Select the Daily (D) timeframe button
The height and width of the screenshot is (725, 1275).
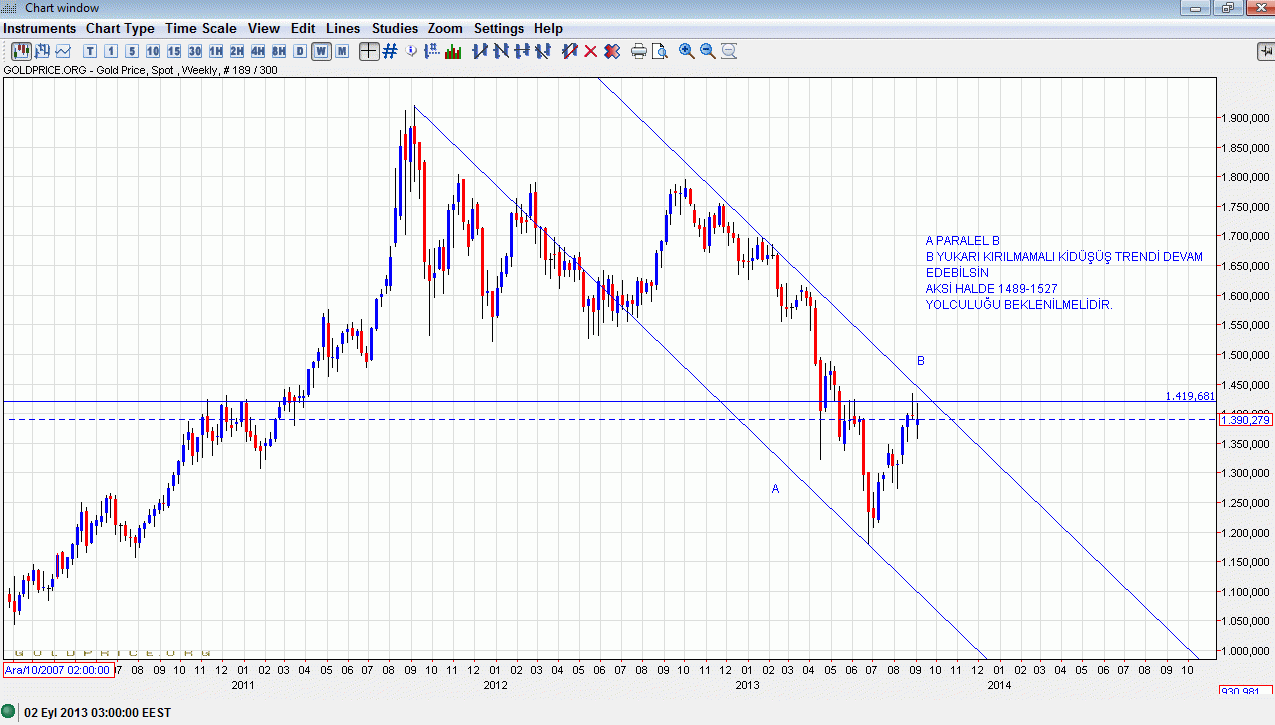pos(300,51)
